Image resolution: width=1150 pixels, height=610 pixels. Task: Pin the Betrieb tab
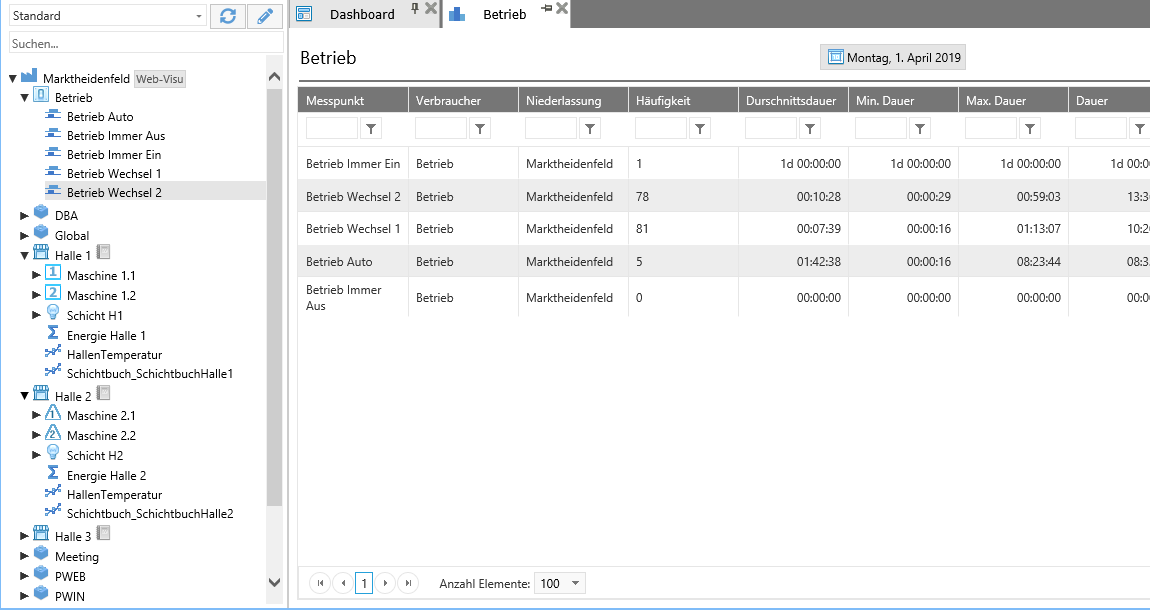point(547,8)
